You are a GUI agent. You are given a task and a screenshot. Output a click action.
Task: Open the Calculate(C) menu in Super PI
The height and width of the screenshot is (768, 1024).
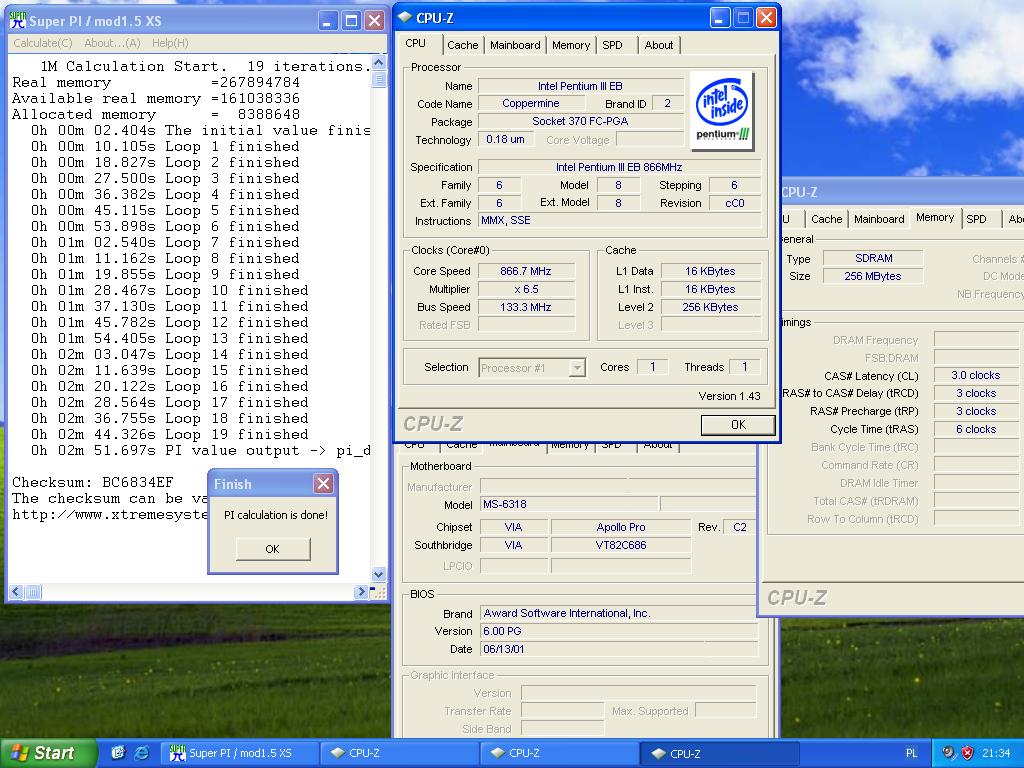[43, 43]
